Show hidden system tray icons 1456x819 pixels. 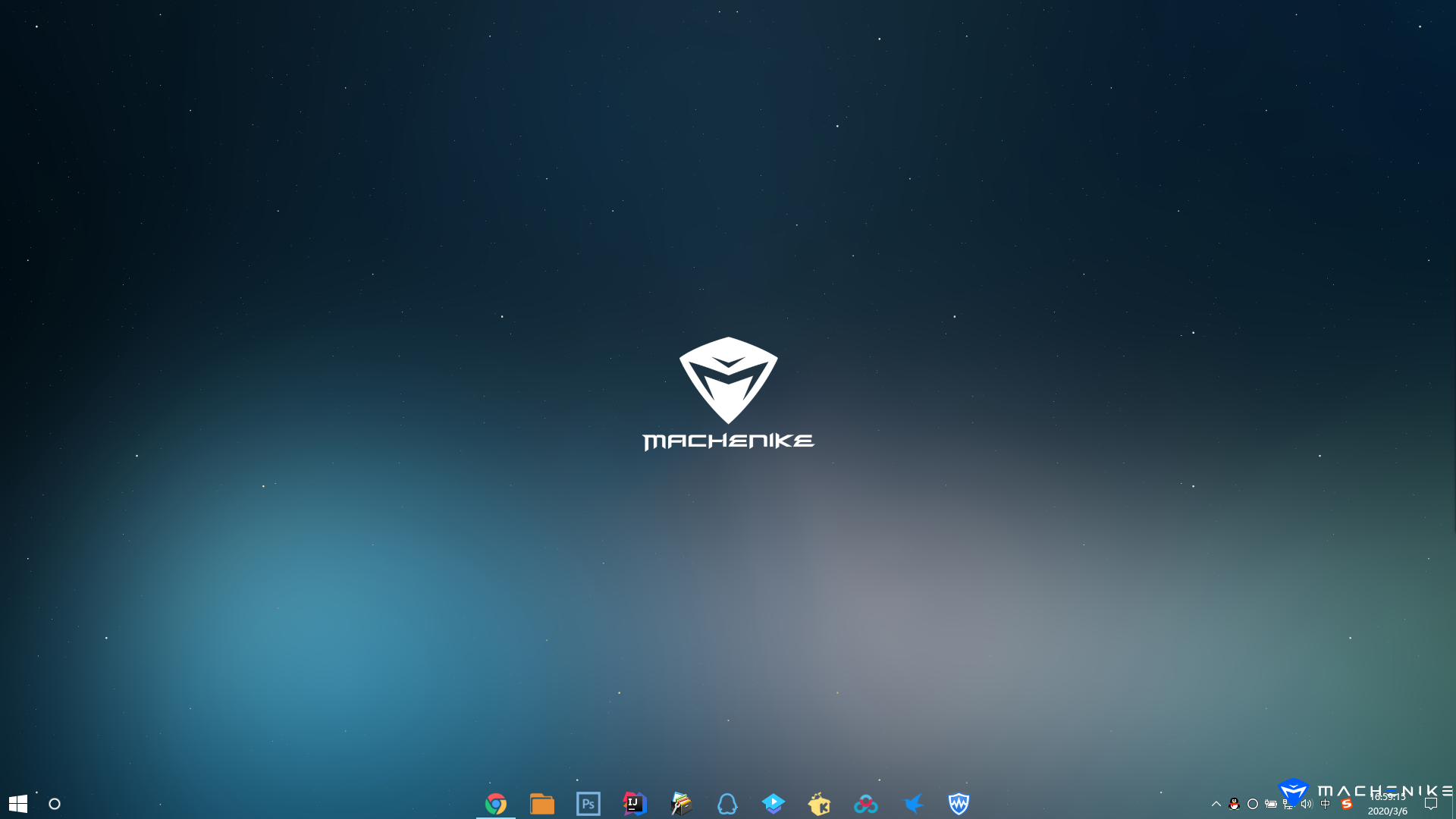pos(1216,804)
